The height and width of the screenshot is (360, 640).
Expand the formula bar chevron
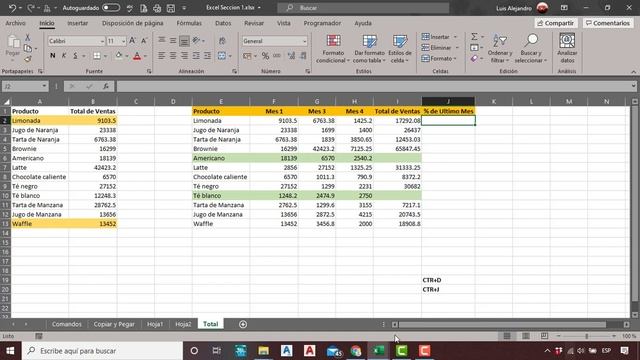pos(633,86)
